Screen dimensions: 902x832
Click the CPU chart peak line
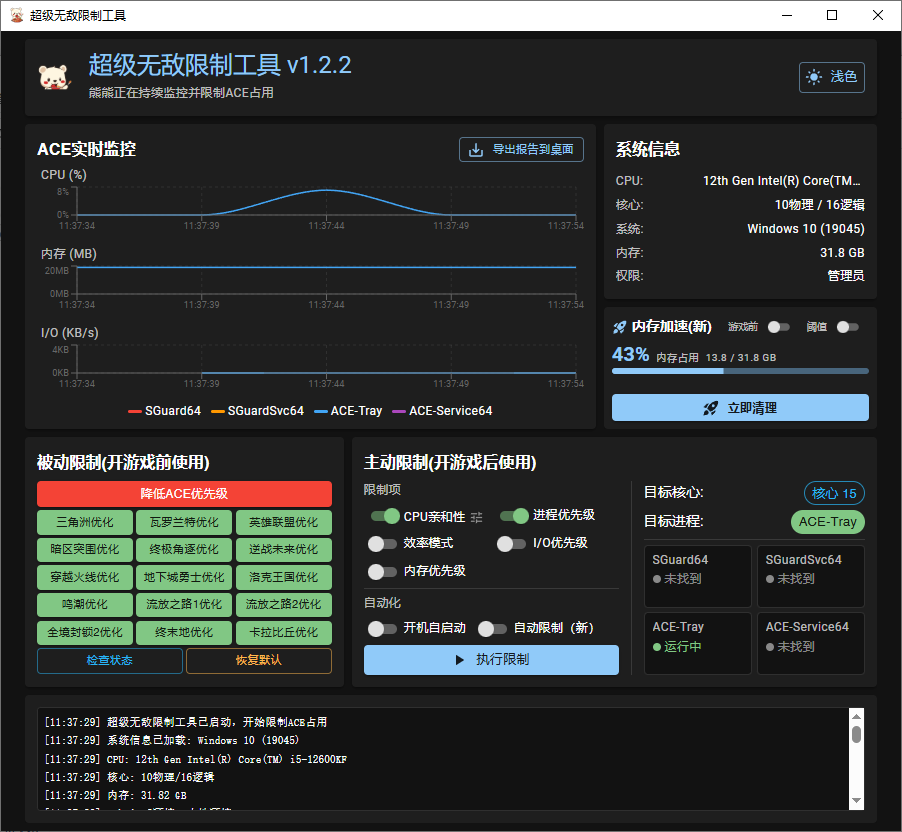tap(326, 190)
